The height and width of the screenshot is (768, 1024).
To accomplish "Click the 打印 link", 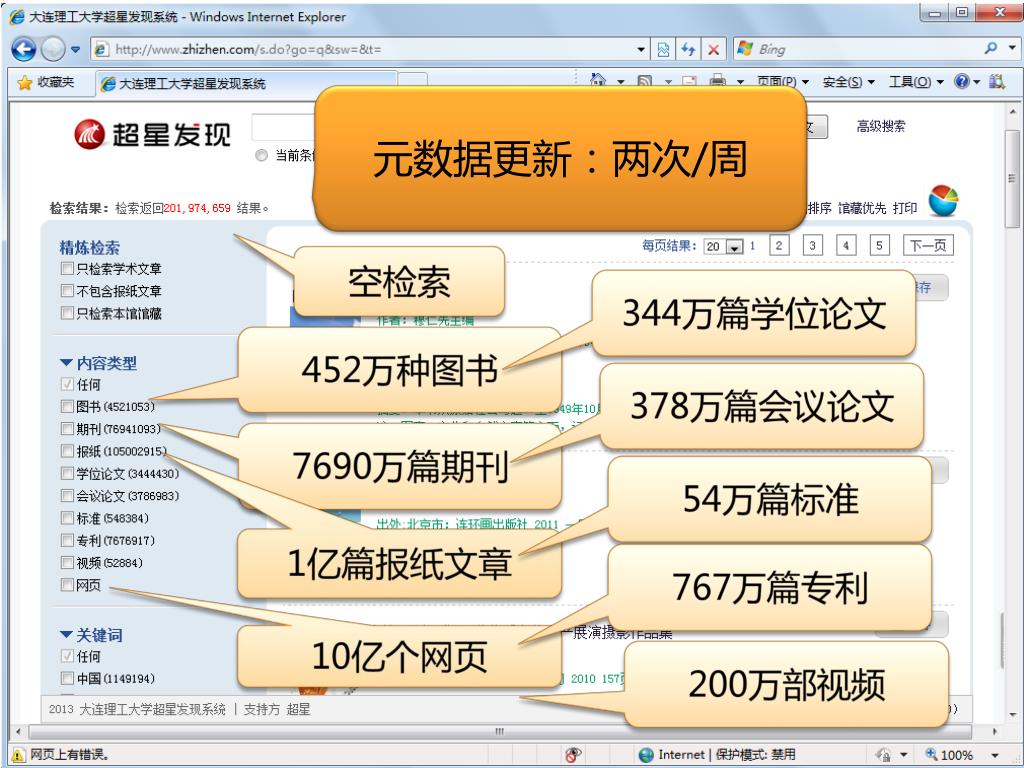I will pyautogui.click(x=905, y=208).
